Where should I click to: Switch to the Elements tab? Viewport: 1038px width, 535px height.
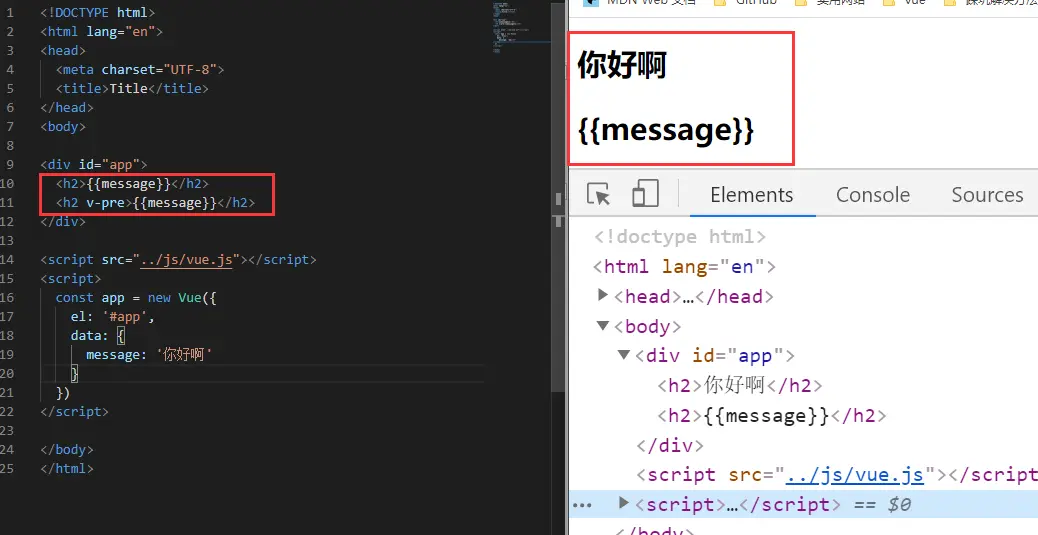click(751, 195)
